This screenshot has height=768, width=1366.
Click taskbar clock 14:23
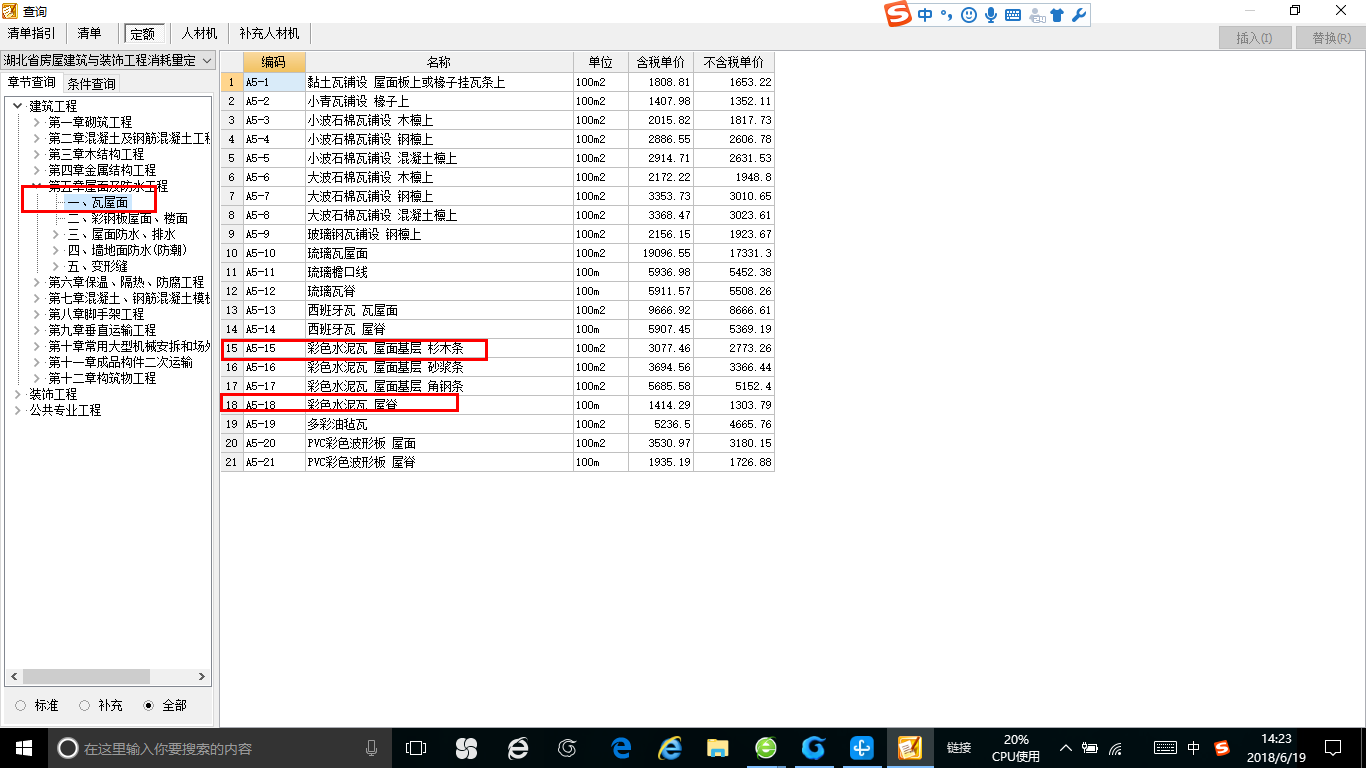point(1276,740)
